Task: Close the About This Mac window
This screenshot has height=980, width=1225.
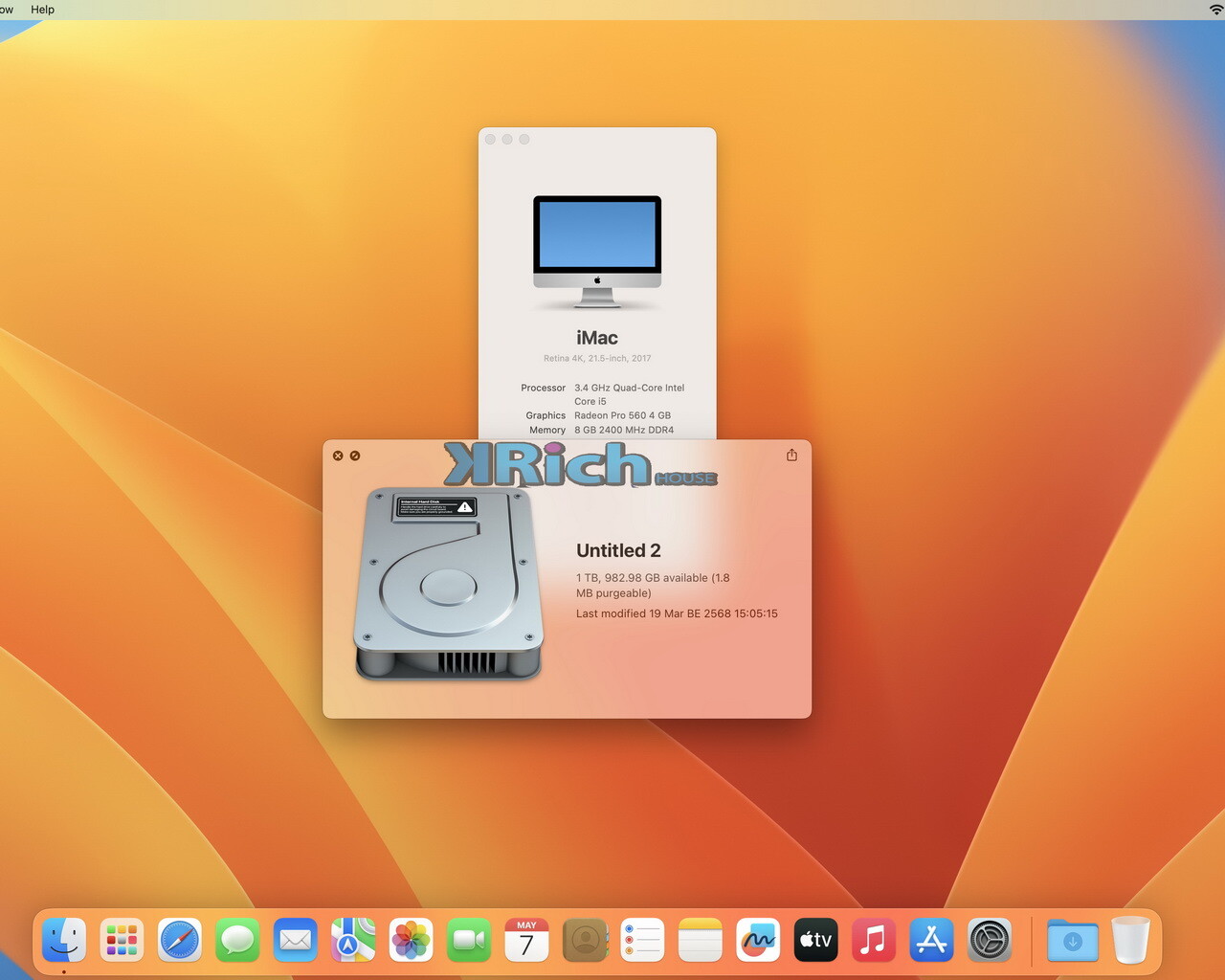Action: [491, 140]
